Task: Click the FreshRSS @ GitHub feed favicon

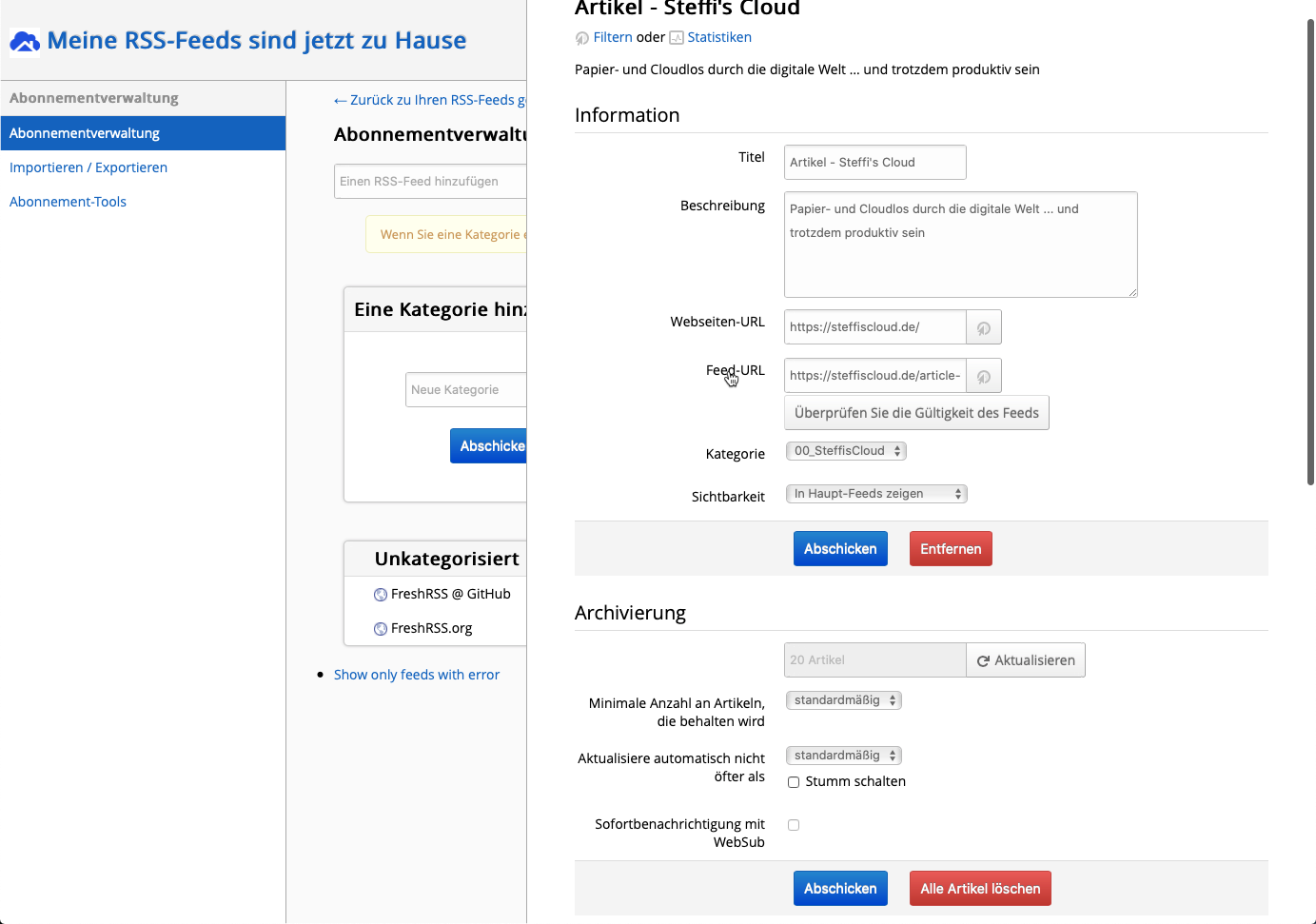Action: pos(381,595)
